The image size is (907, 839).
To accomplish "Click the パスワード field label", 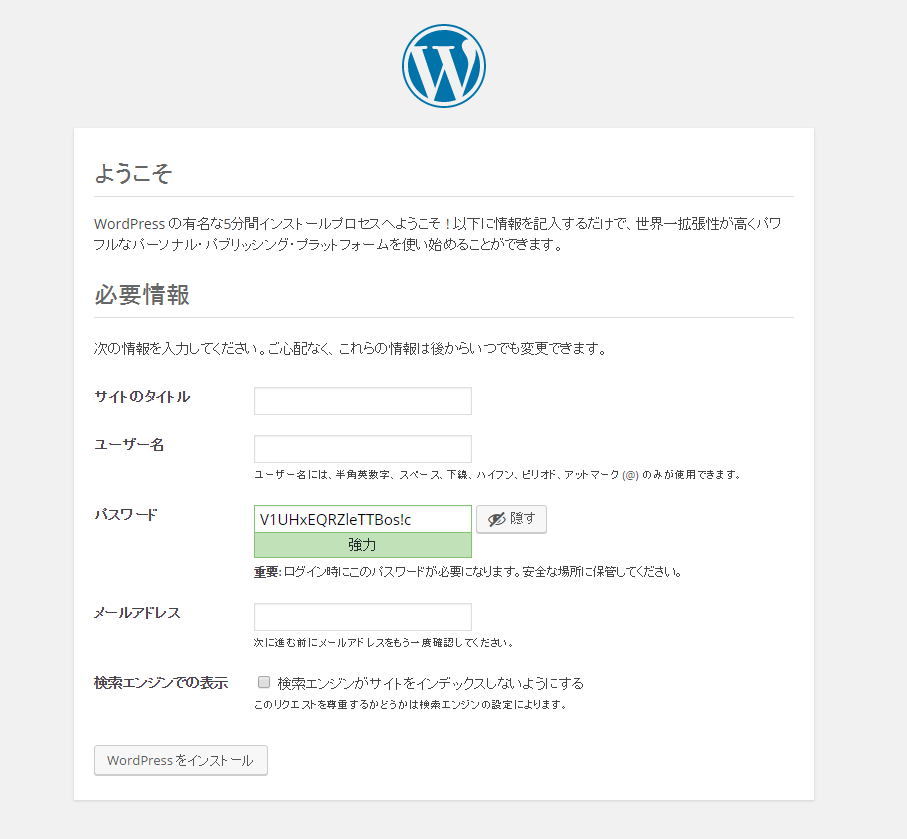I will tap(126, 515).
